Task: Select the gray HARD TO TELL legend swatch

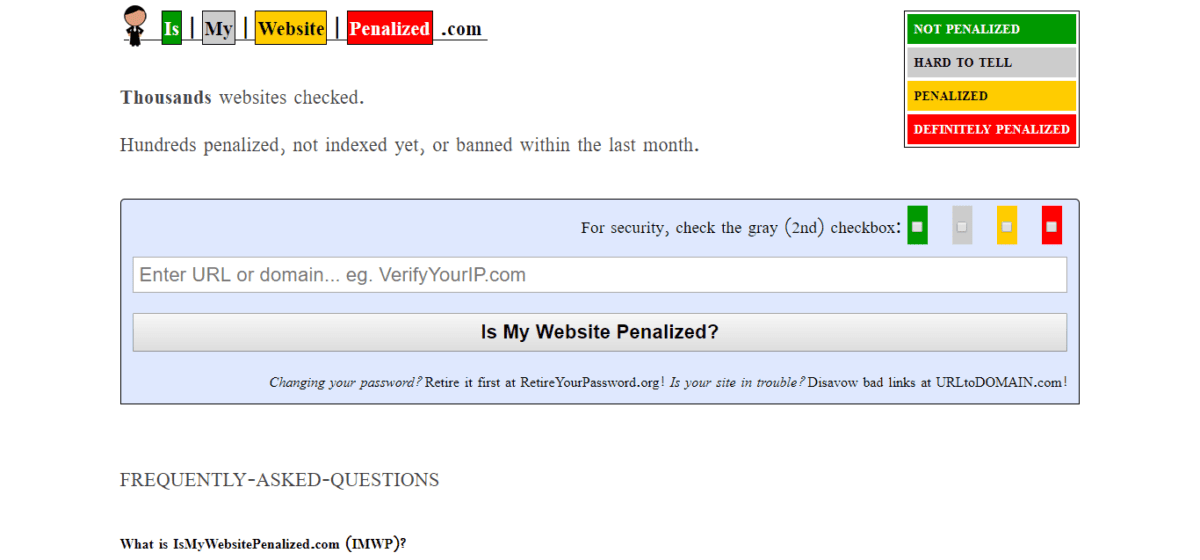Action: [x=992, y=62]
